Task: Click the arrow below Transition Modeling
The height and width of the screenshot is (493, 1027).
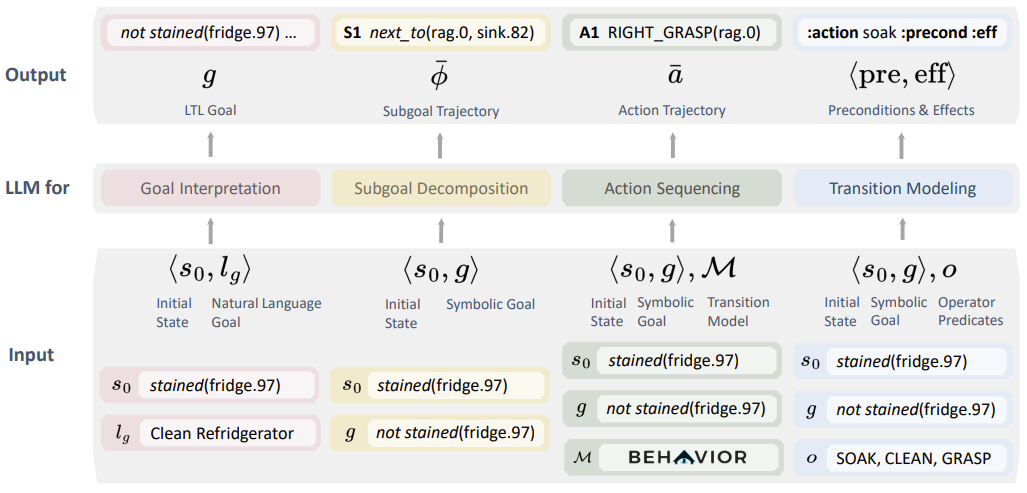Action: (903, 232)
